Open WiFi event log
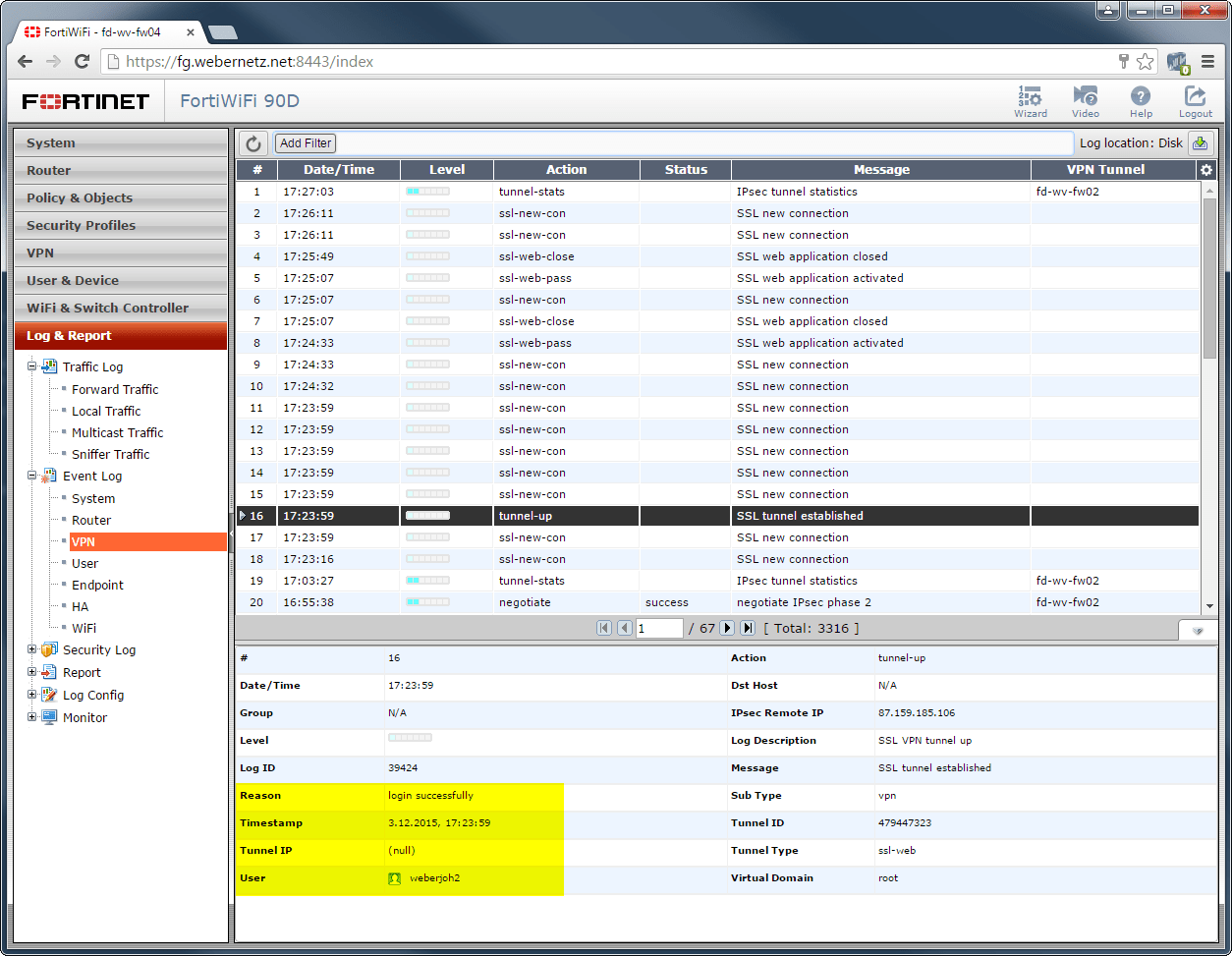Viewport: 1232px width, 956px height. (84, 628)
